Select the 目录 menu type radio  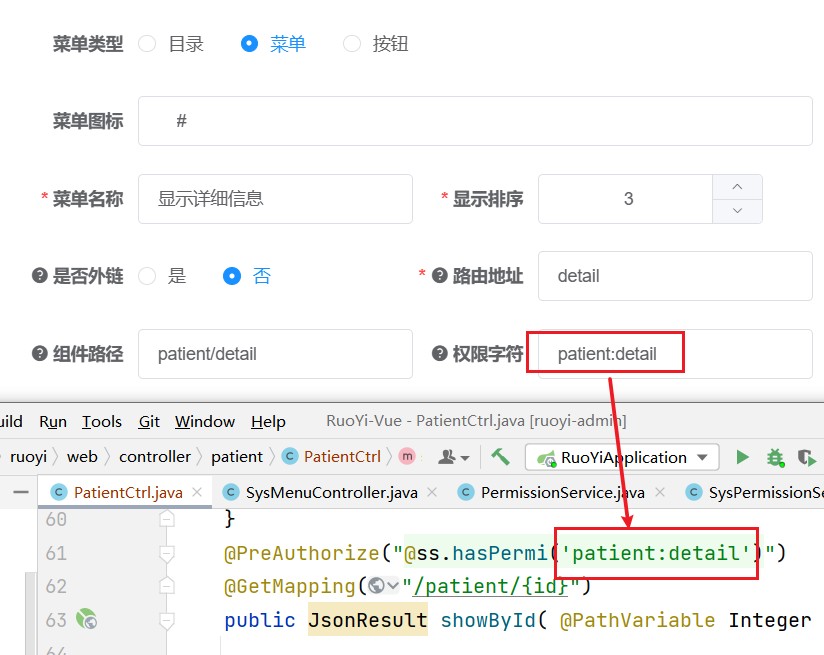pyautogui.click(x=147, y=44)
